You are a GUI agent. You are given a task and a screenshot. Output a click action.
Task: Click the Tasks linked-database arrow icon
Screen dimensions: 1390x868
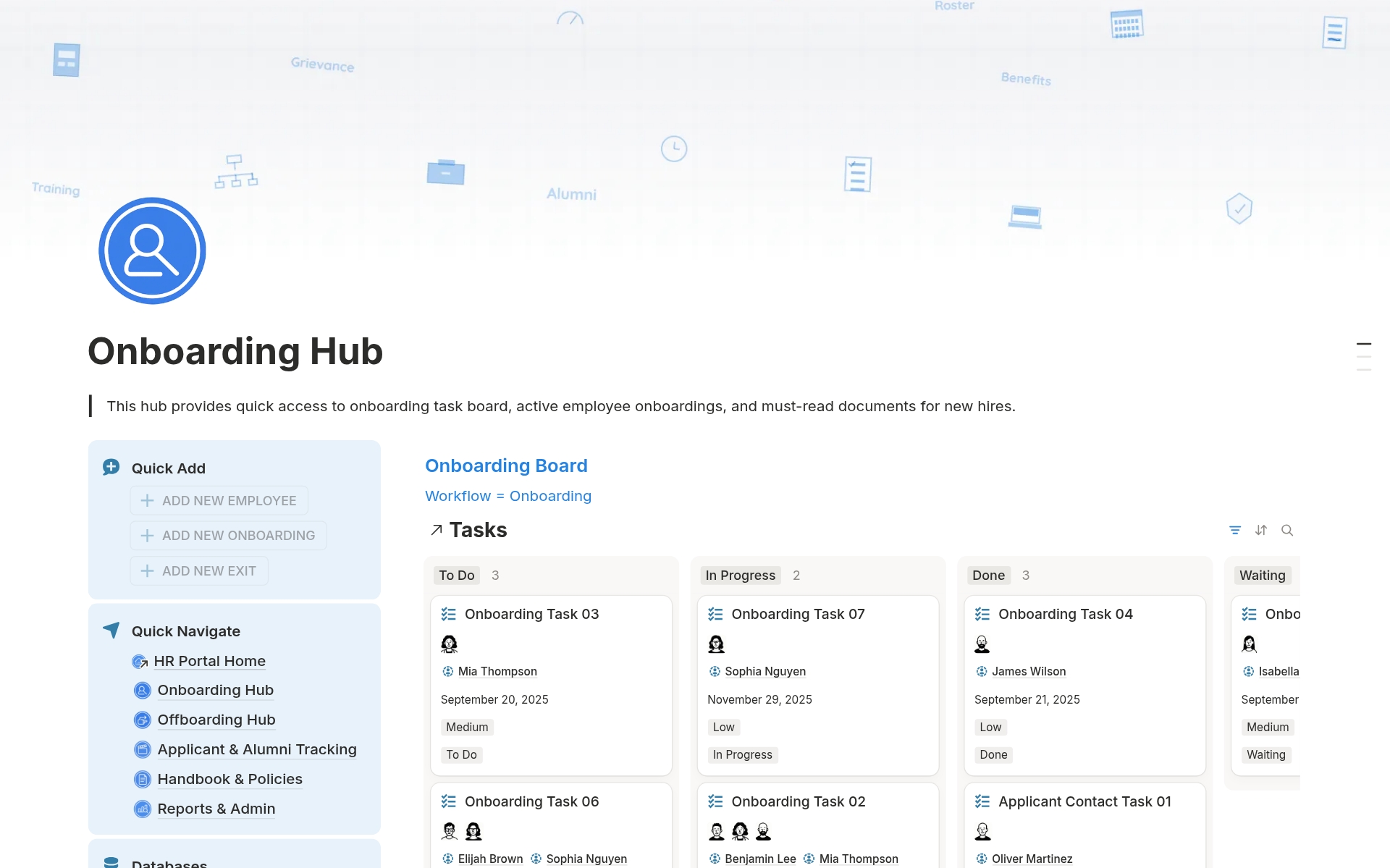click(x=436, y=531)
